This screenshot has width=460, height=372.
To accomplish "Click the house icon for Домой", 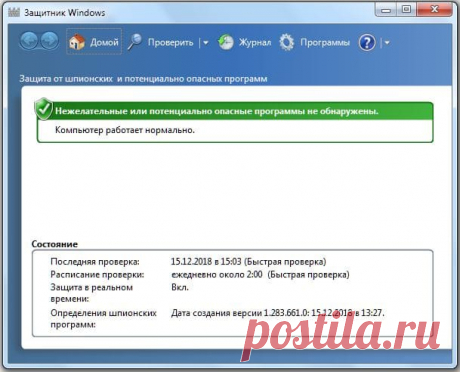I will point(77,42).
